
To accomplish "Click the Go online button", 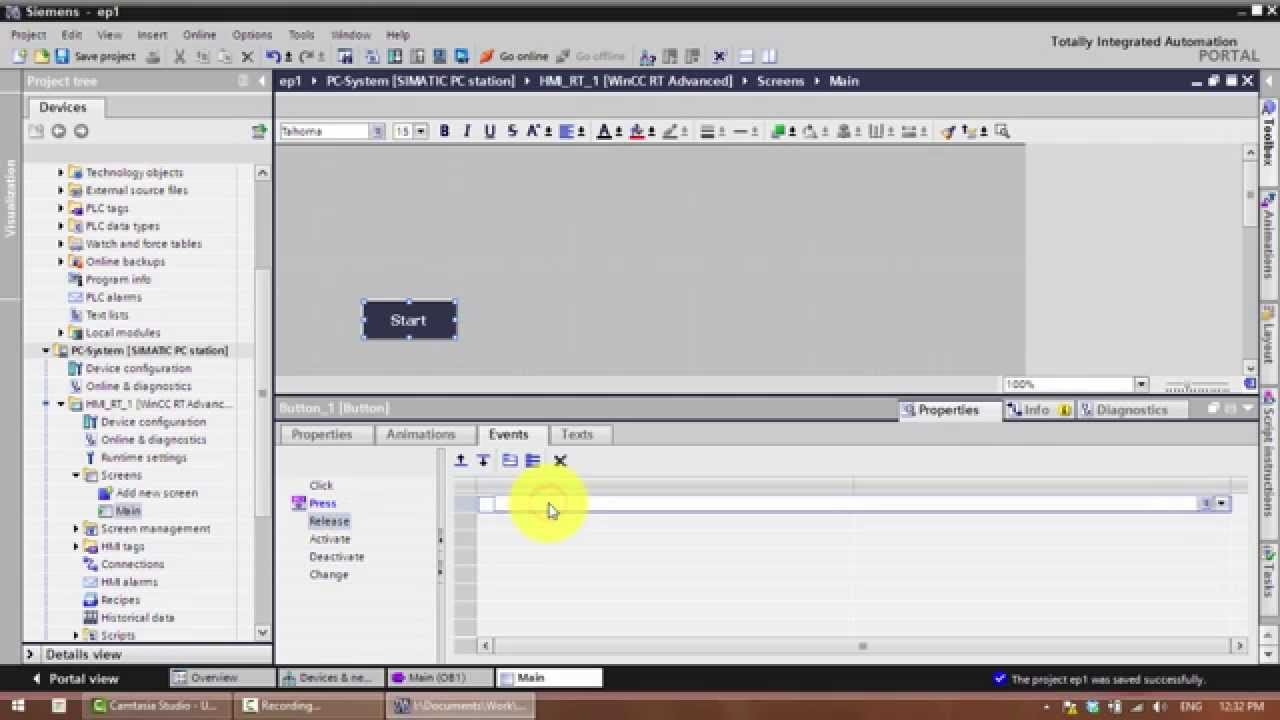I will pyautogui.click(x=514, y=57).
